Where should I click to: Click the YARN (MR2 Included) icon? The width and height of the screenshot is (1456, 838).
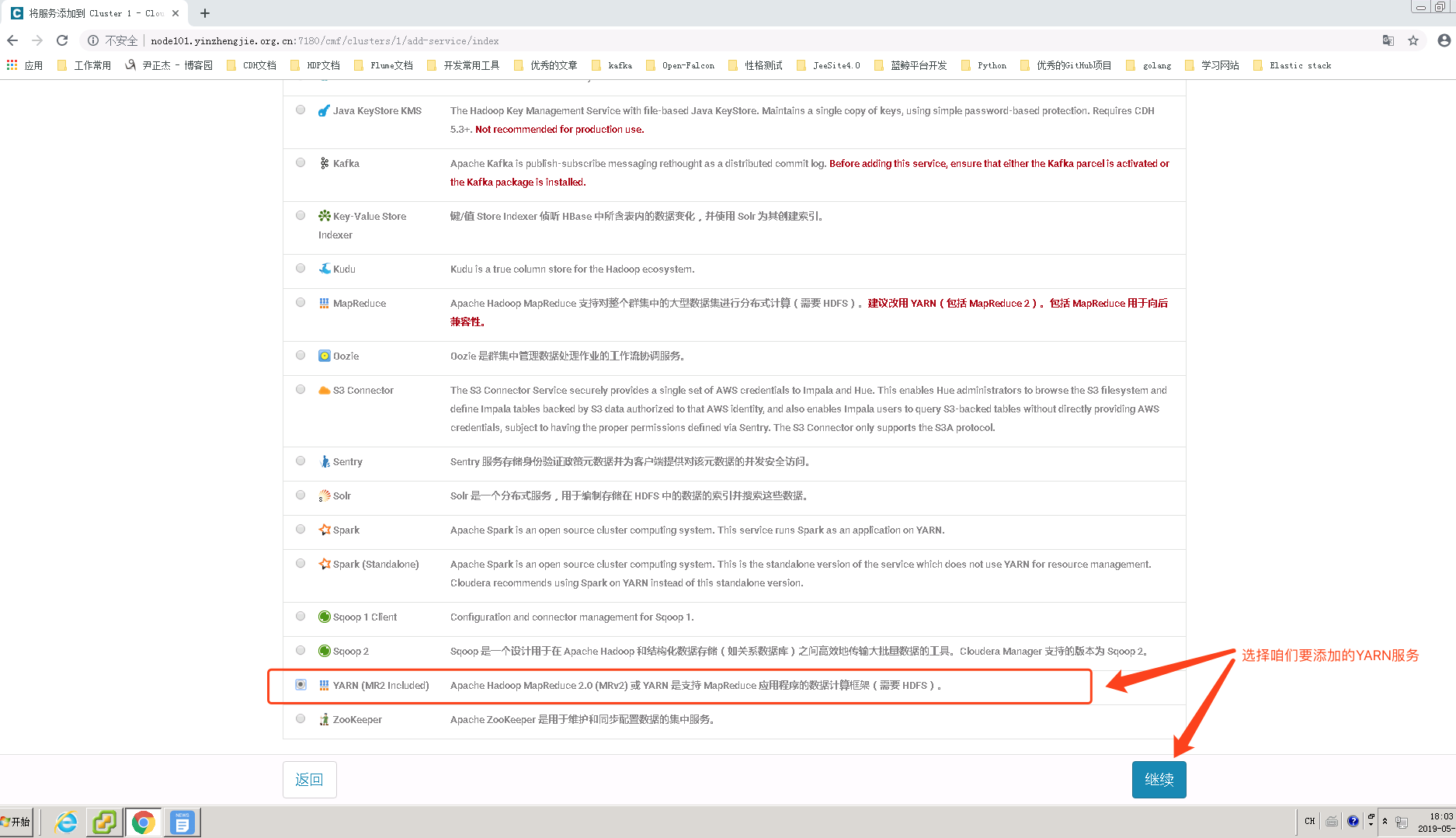(x=325, y=685)
